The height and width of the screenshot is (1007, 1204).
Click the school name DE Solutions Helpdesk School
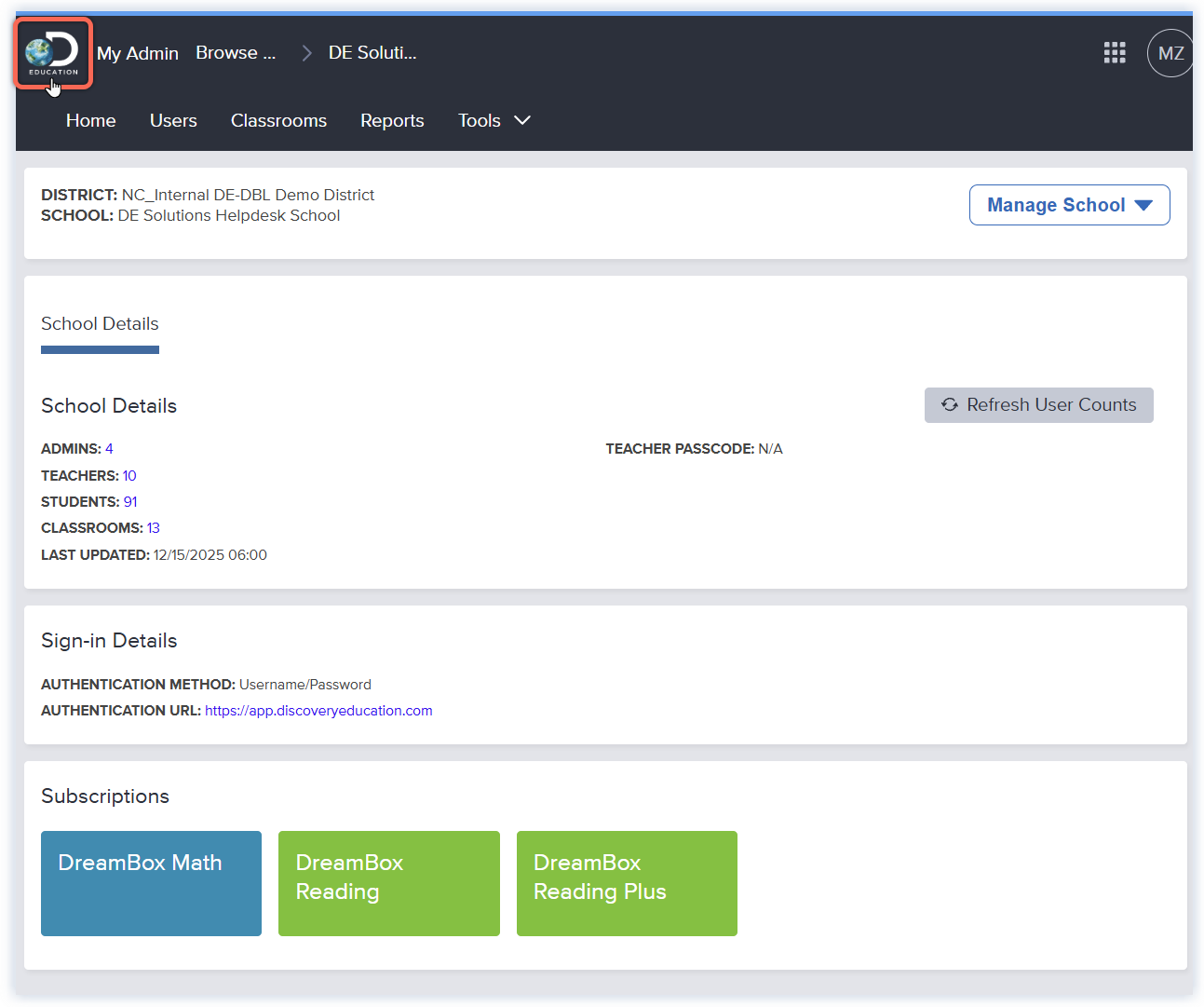229,215
